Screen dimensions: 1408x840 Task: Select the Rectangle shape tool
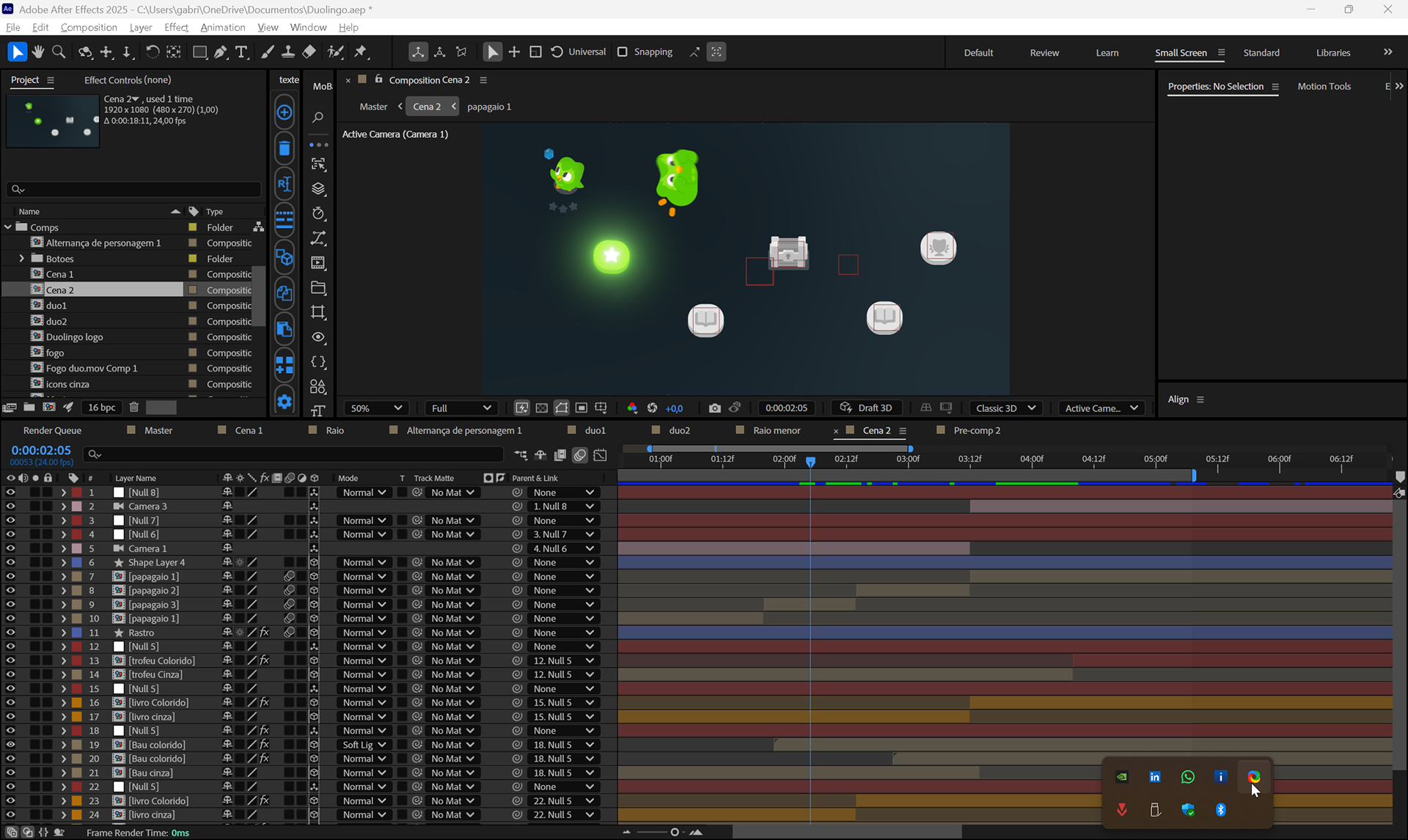point(199,52)
